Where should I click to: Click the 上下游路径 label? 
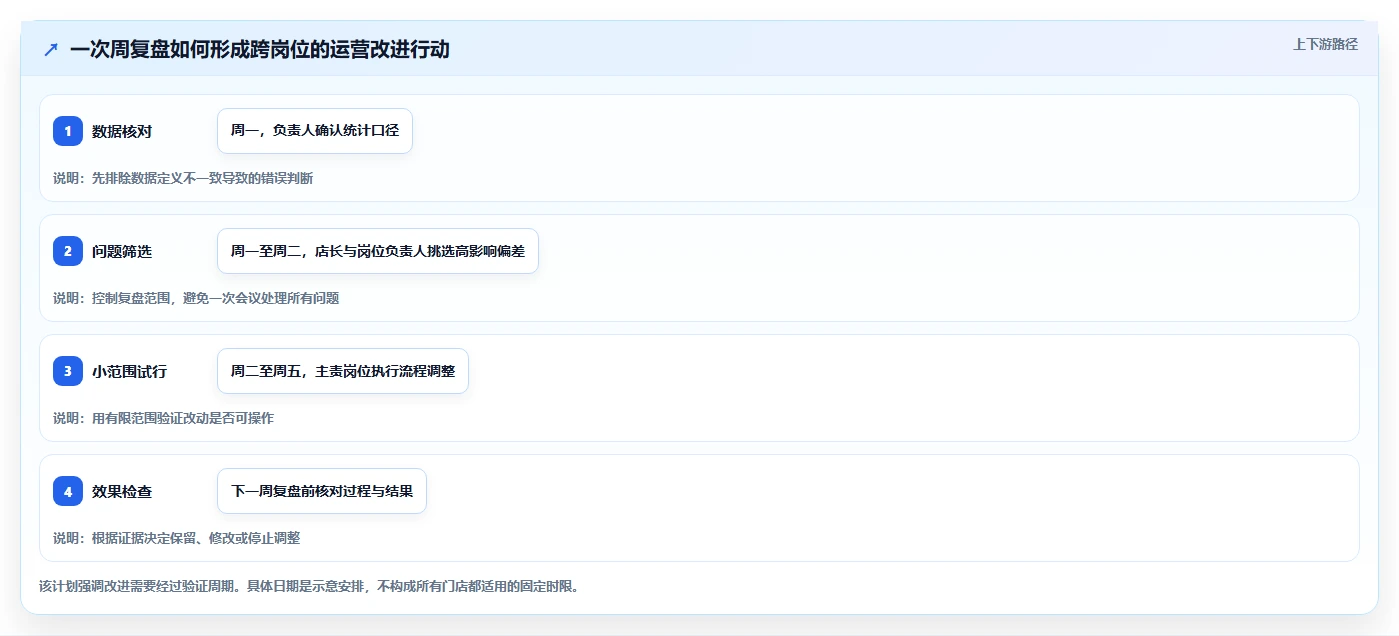pyautogui.click(x=1325, y=44)
